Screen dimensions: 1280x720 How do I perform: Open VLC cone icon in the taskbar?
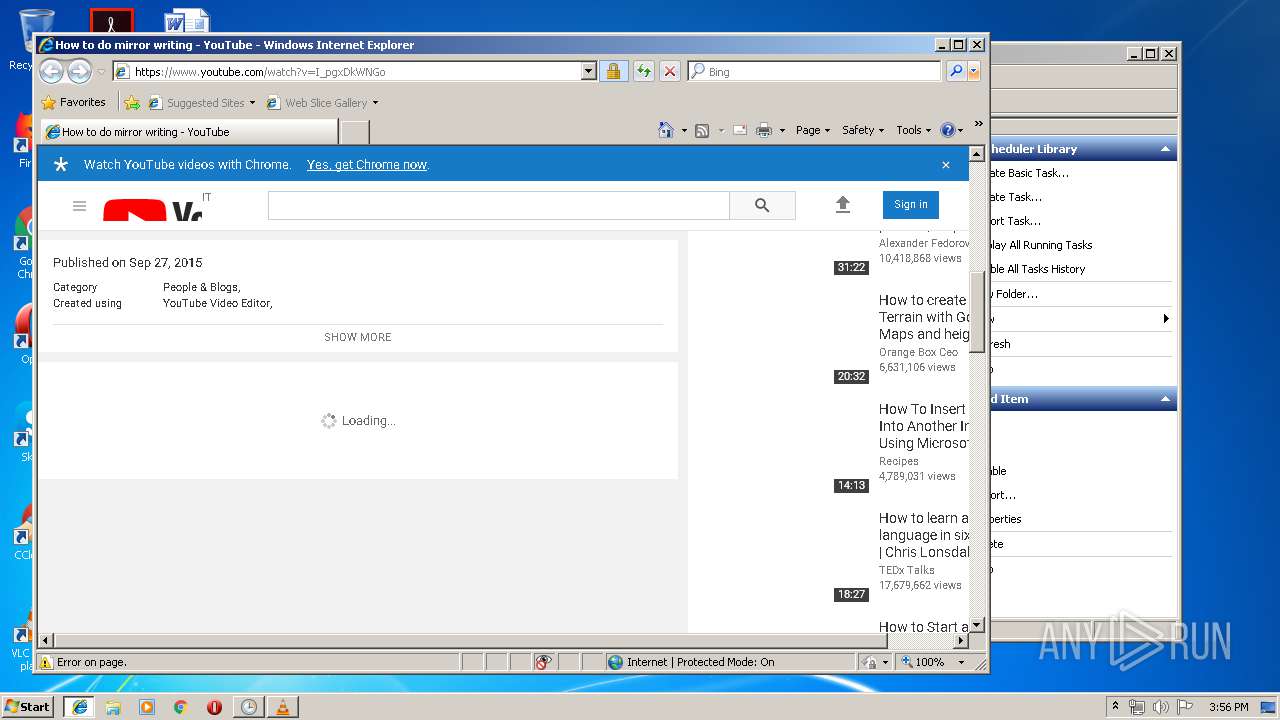pos(282,706)
